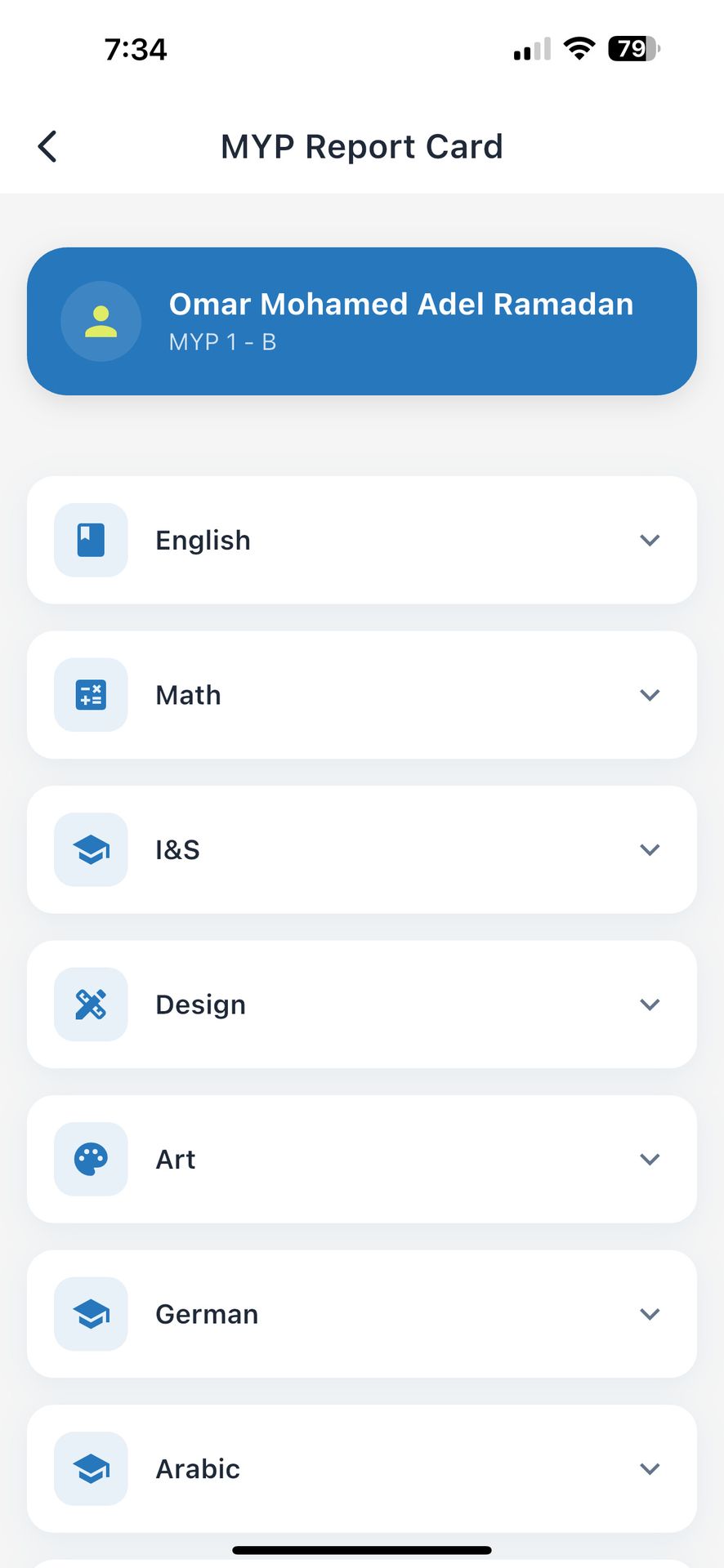Screen dimensions: 724x1568
Task: Tap the battery status indicator
Action: coord(633,49)
